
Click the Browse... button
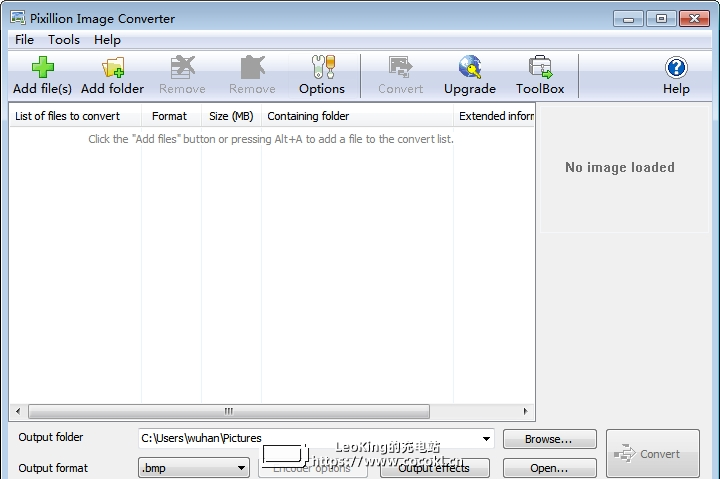point(550,439)
